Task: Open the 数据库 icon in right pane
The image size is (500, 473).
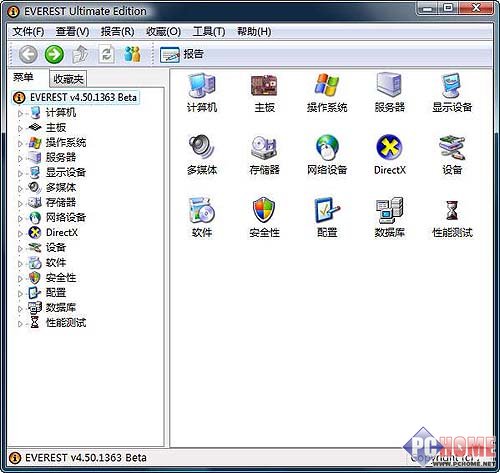Action: tap(389, 217)
